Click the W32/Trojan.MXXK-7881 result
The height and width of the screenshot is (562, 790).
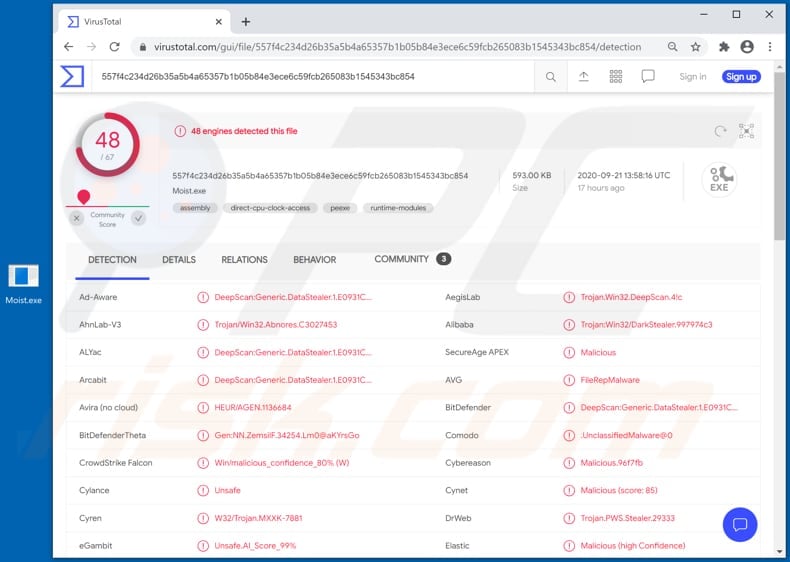pyautogui.click(x=258, y=518)
